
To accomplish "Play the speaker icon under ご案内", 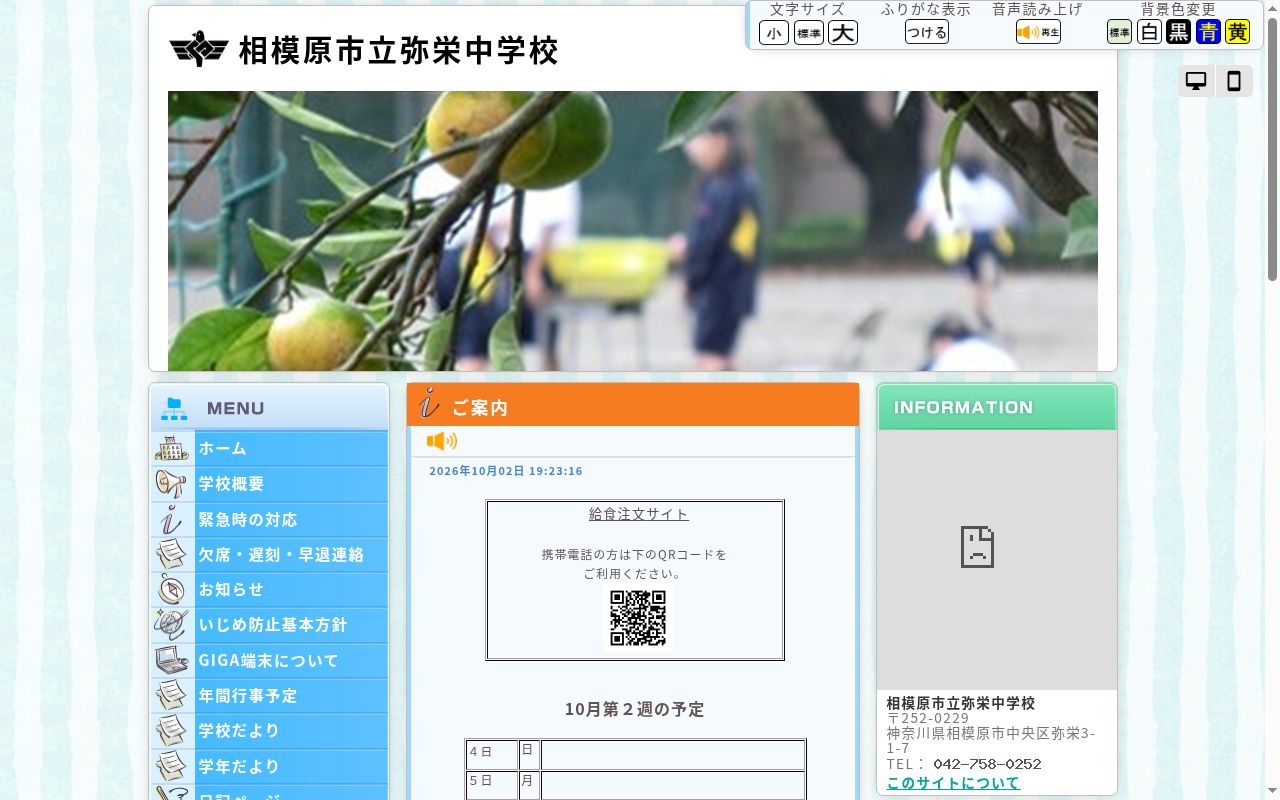I will [442, 441].
